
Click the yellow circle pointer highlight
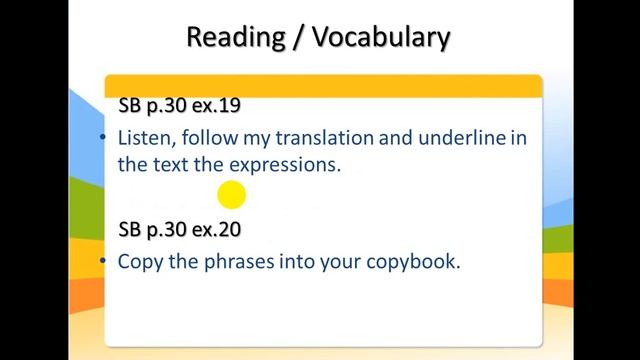(231, 195)
